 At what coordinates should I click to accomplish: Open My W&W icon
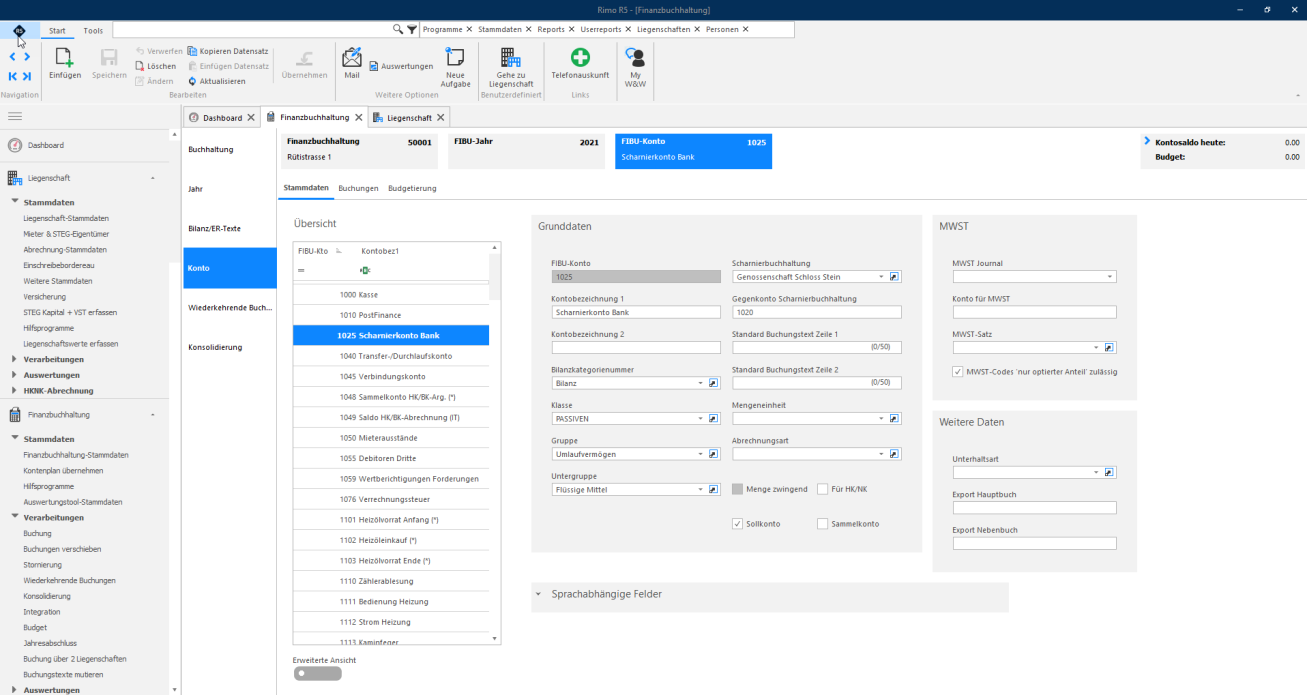[x=634, y=57]
